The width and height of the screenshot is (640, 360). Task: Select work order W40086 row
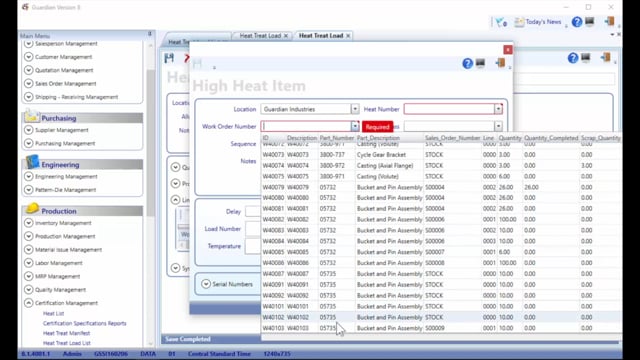(441, 263)
